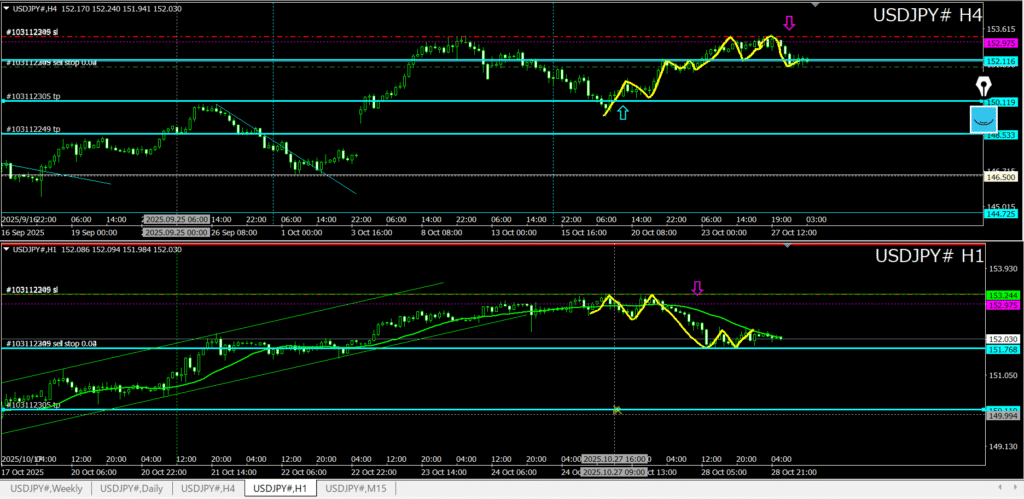This screenshot has height=499, width=1024.
Task: Click the white pen nib icon
Action: [x=983, y=87]
